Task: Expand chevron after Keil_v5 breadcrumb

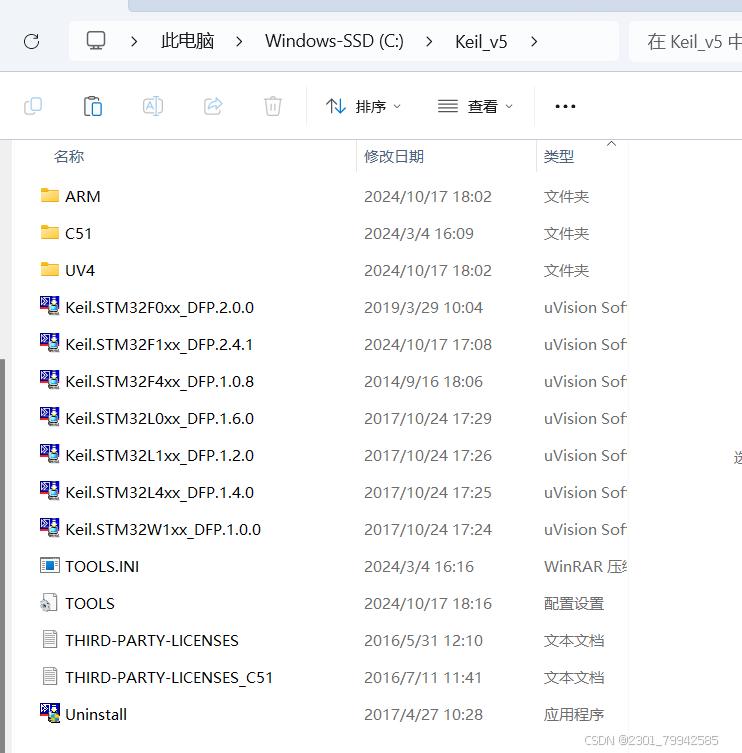Action: (534, 42)
